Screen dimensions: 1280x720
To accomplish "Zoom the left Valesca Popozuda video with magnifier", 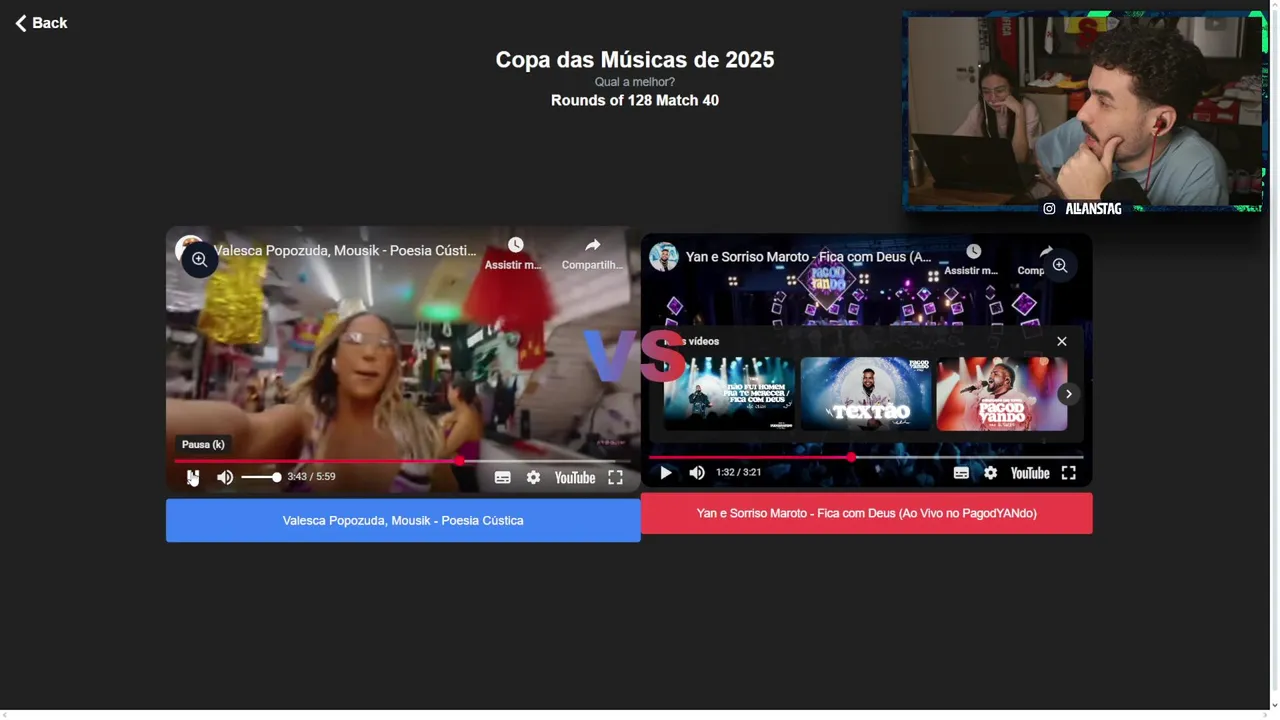I will [199, 260].
